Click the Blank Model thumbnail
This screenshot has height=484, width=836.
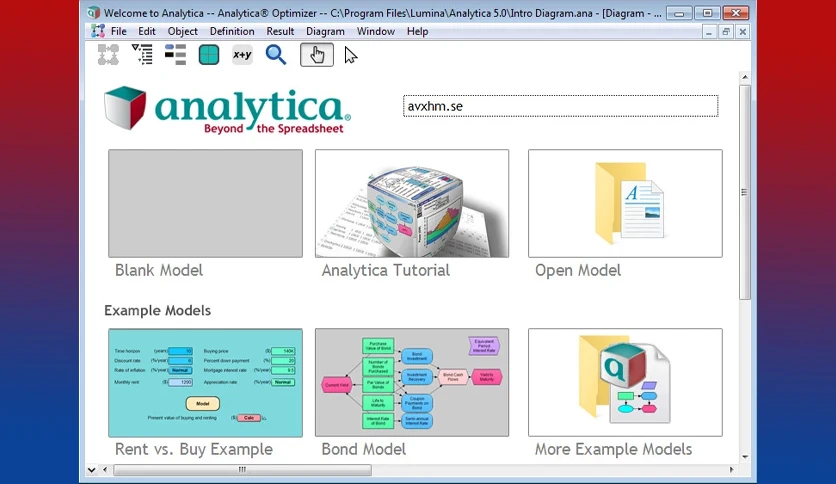coord(205,203)
